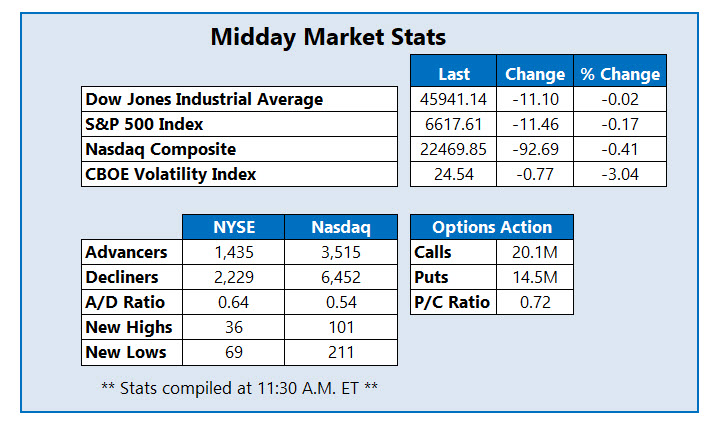Image resolution: width=713 pixels, height=425 pixels.
Task: Select the Nasdaq column header in breadth table
Action: click(x=341, y=227)
